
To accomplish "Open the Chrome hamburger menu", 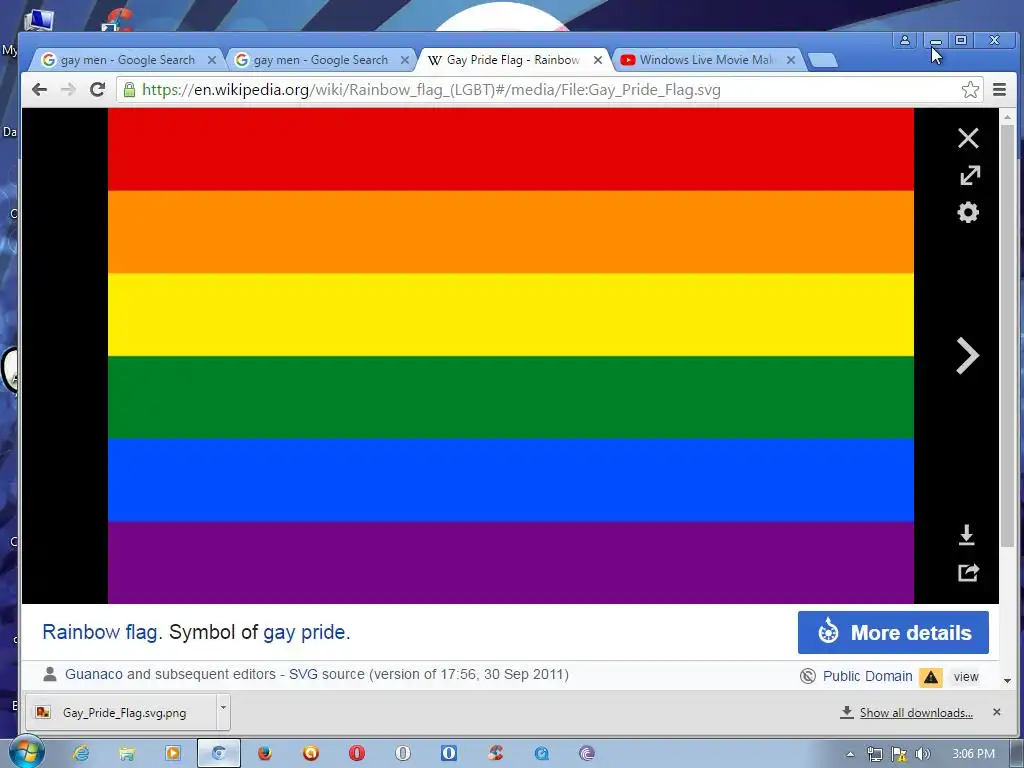I will tap(999, 89).
